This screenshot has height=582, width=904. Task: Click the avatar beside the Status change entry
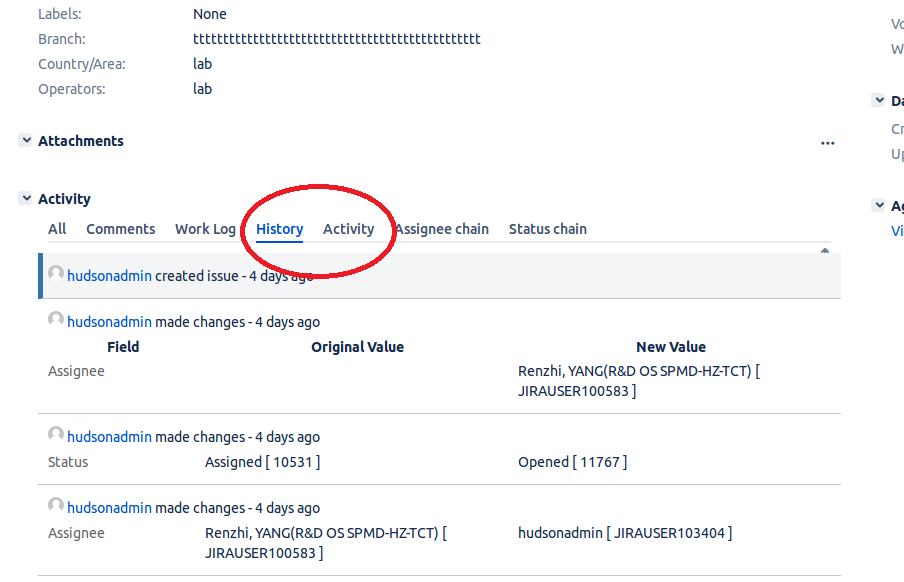(x=55, y=433)
